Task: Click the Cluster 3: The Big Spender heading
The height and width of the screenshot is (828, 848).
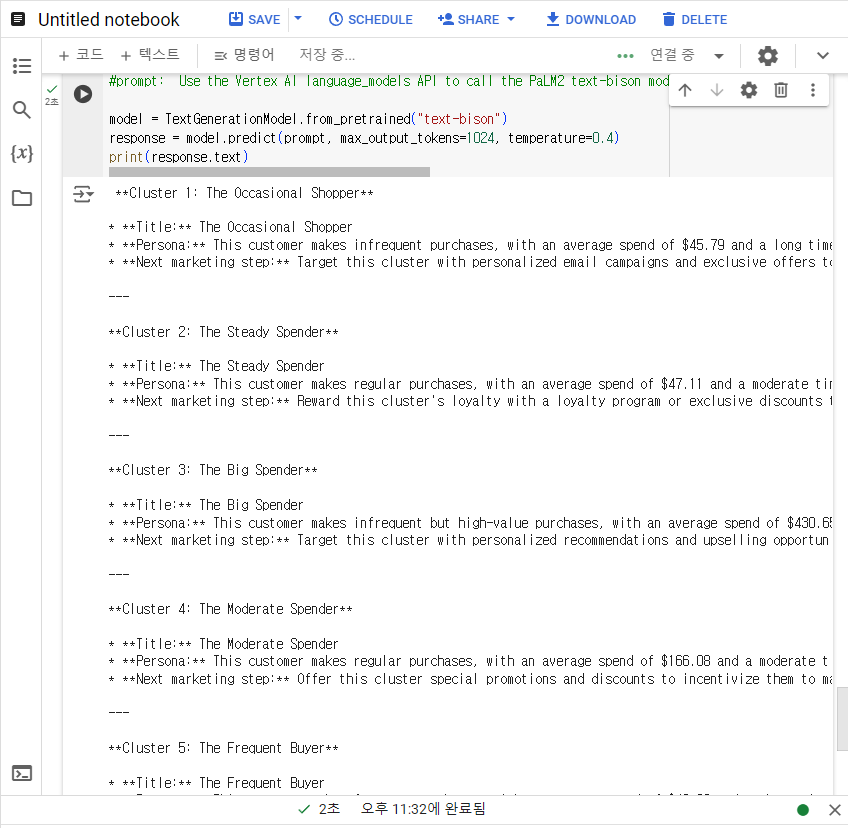Action: pyautogui.click(x=213, y=470)
